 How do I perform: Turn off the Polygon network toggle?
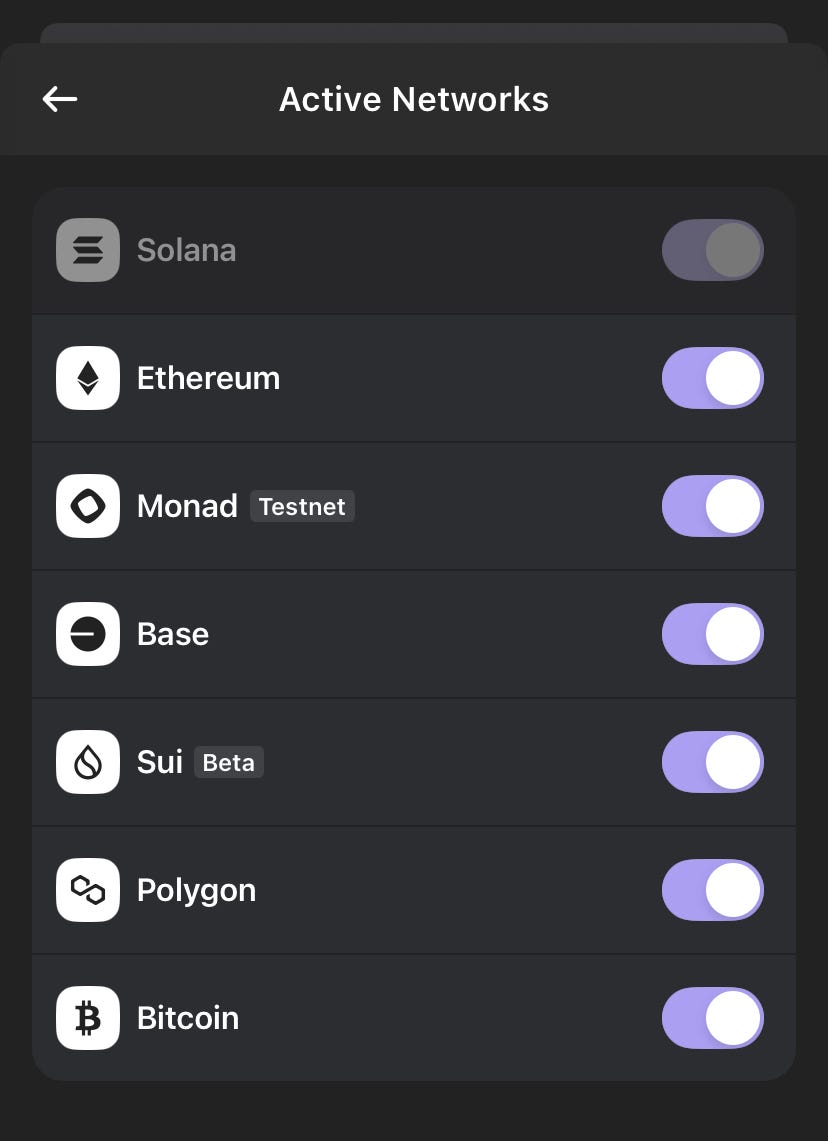(712, 890)
